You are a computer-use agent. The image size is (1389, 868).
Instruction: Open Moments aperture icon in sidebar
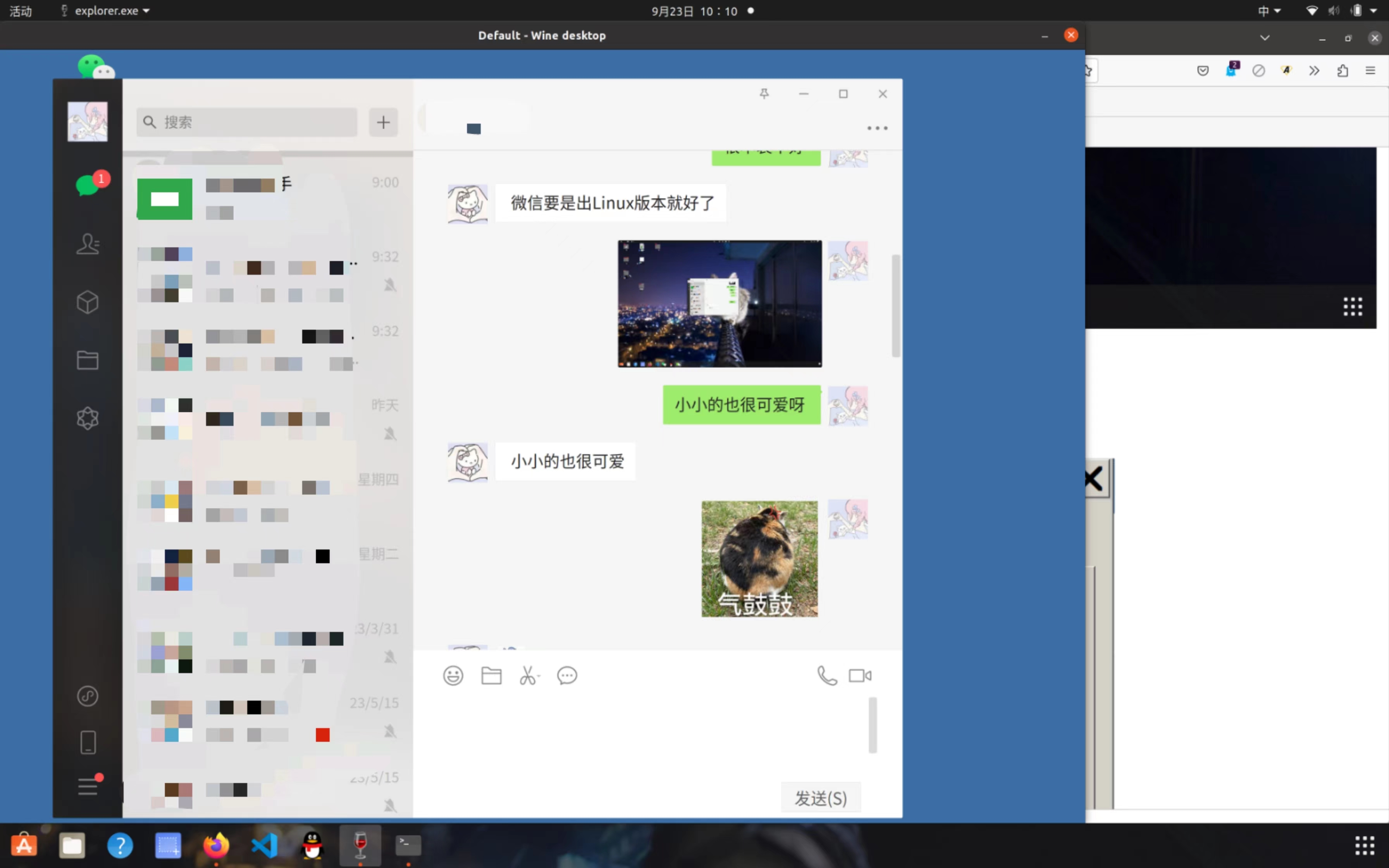pyautogui.click(x=88, y=418)
